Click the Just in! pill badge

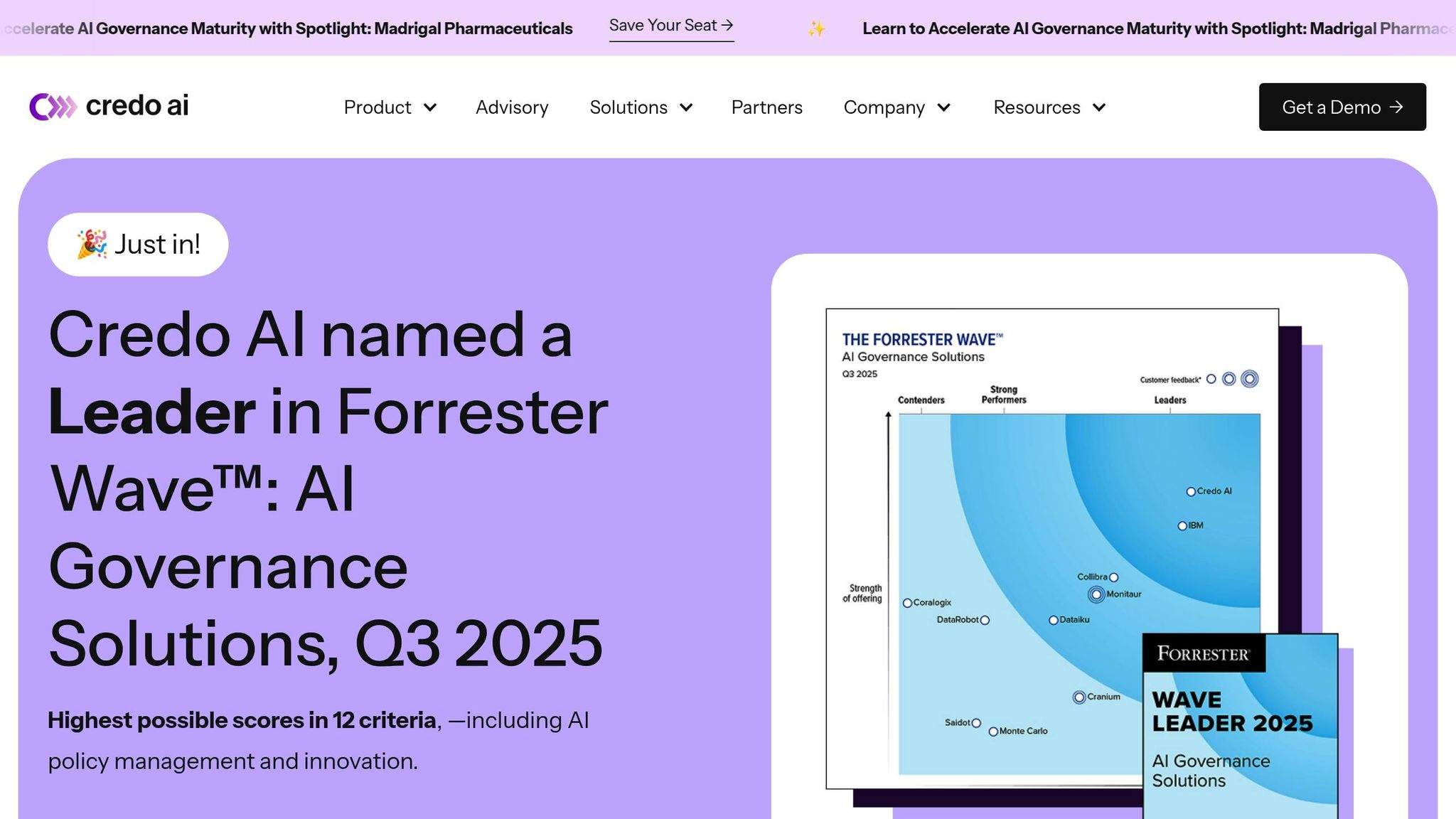[138, 245]
